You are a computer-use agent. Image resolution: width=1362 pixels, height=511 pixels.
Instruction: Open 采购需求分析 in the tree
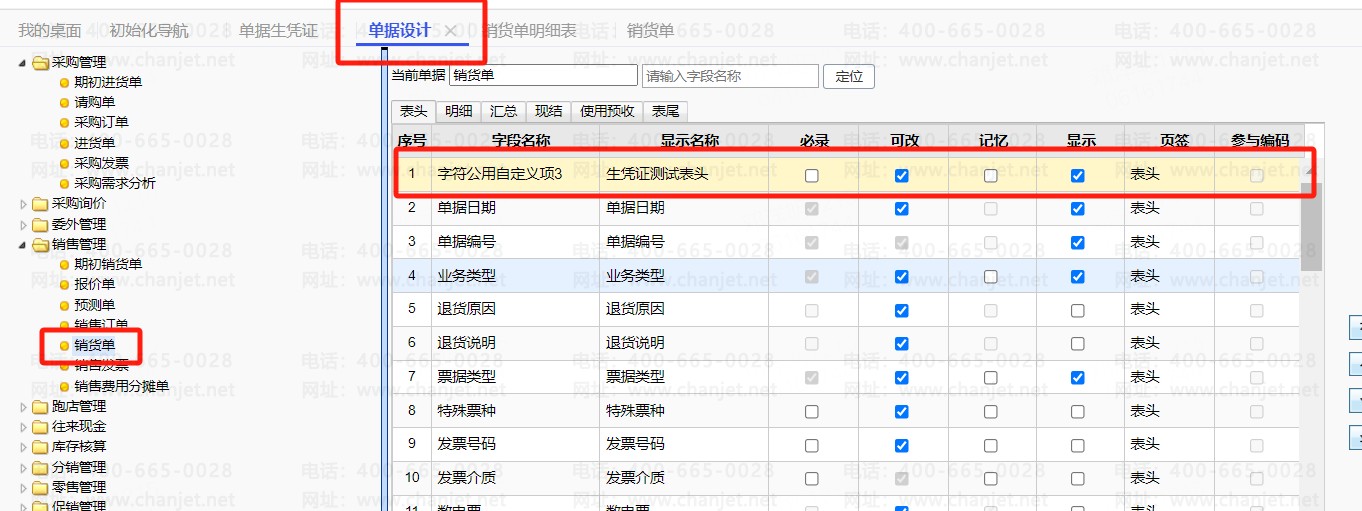(115, 183)
